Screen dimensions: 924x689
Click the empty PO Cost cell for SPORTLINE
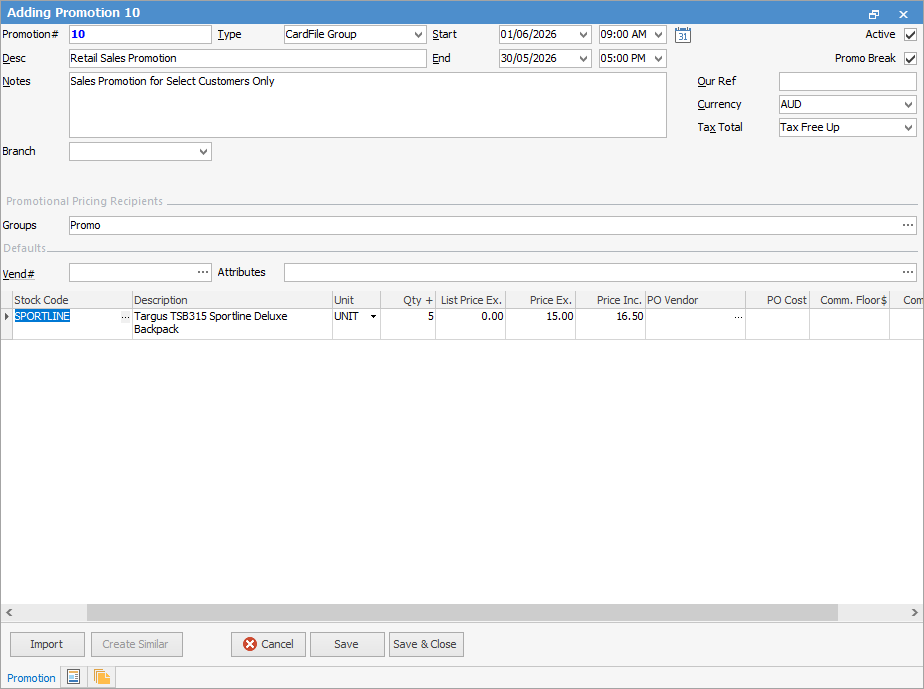[777, 323]
